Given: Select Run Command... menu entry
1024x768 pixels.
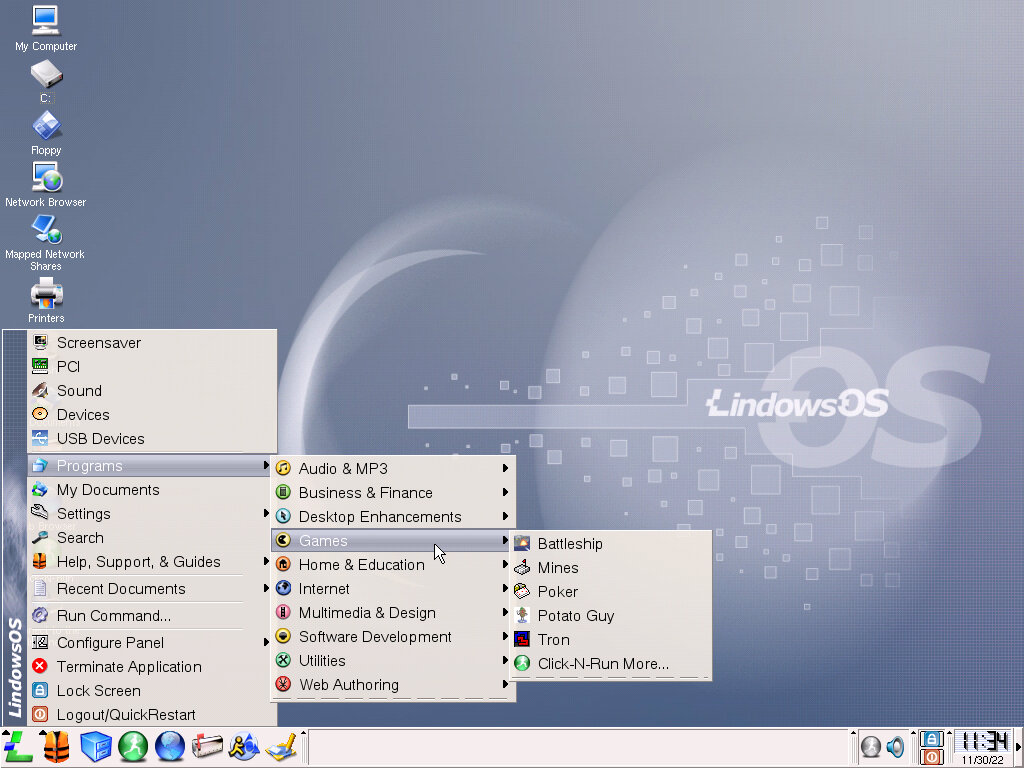Looking at the screenshot, I should pyautogui.click(x=113, y=616).
